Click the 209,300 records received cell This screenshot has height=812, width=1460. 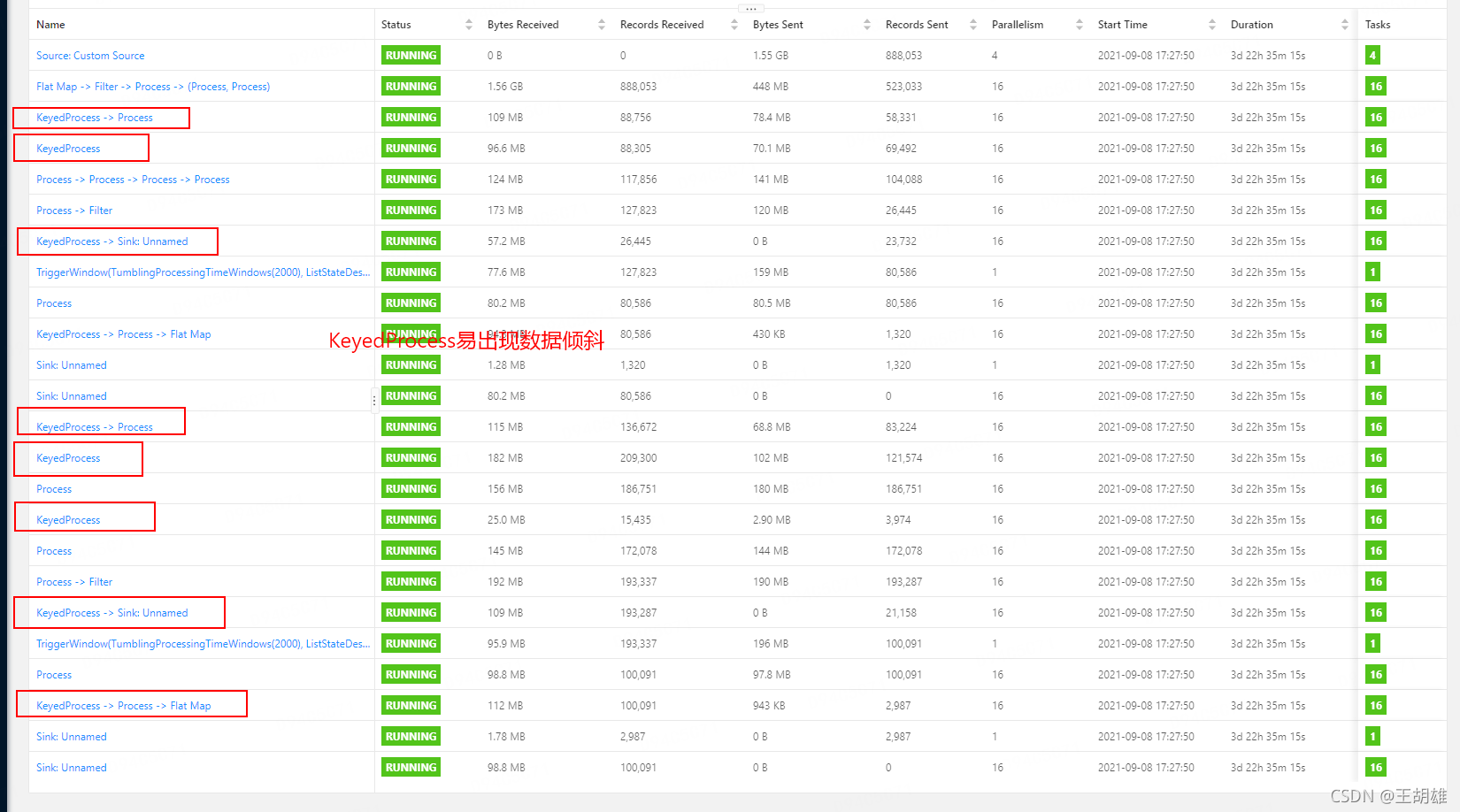coord(639,458)
